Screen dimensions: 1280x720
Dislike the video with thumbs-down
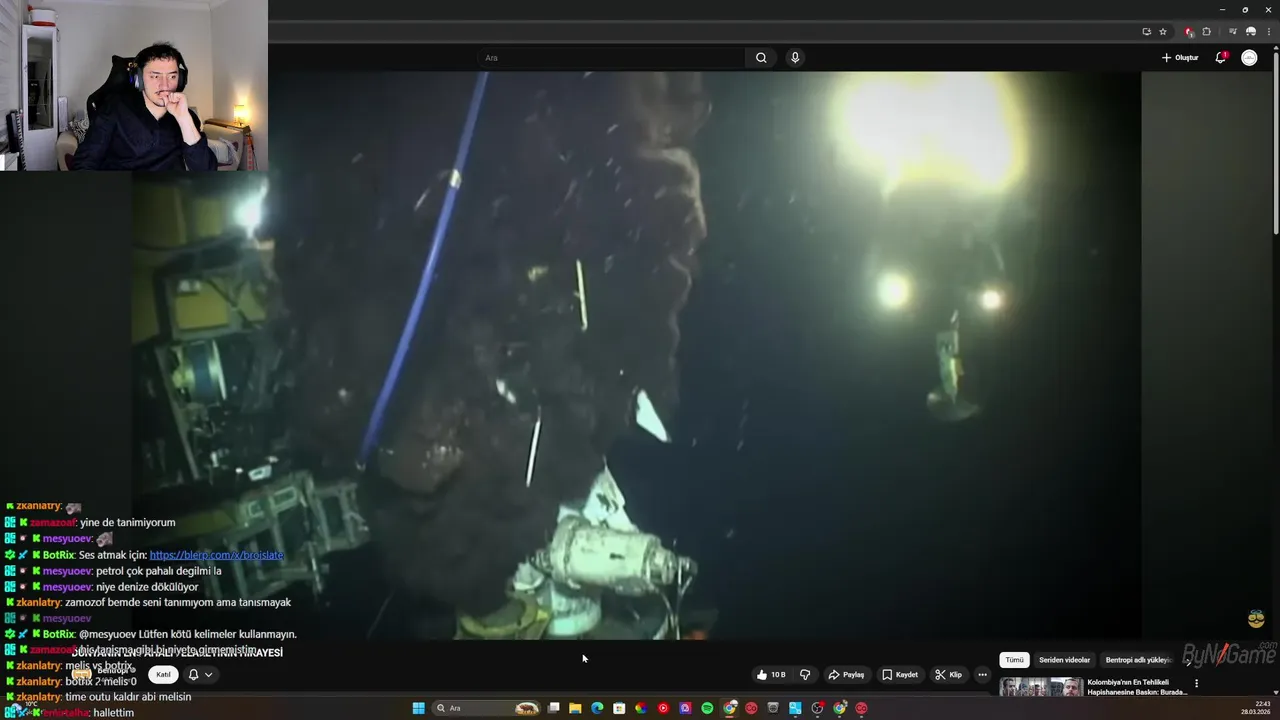point(805,675)
